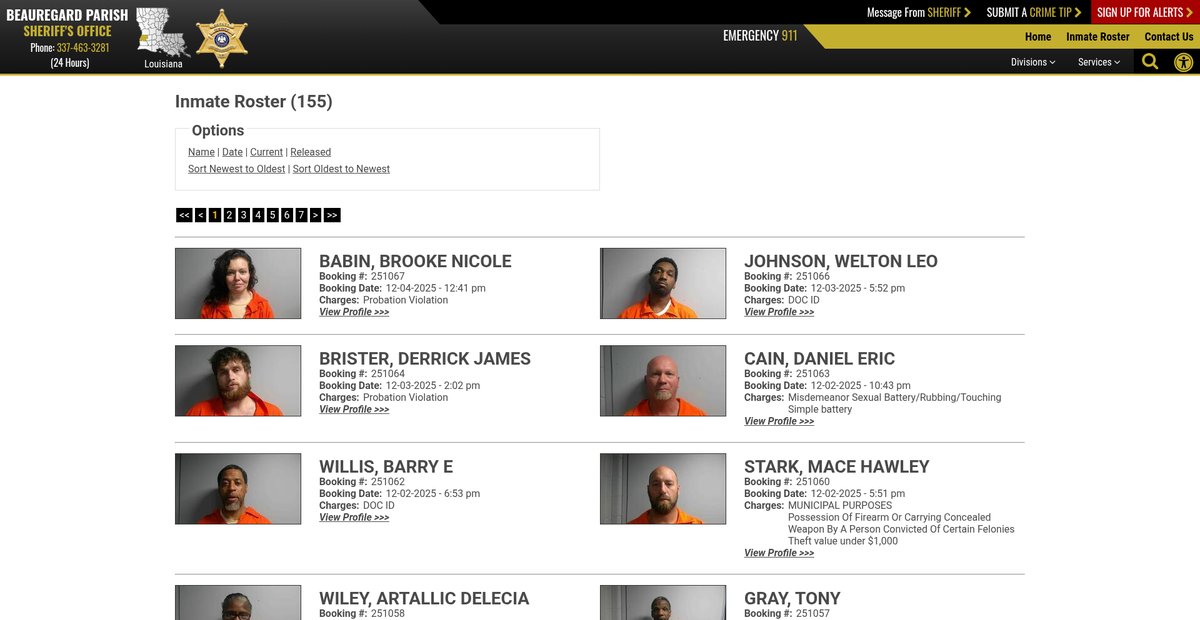Sort the roster by Name
1200x620 pixels.
[x=201, y=152]
